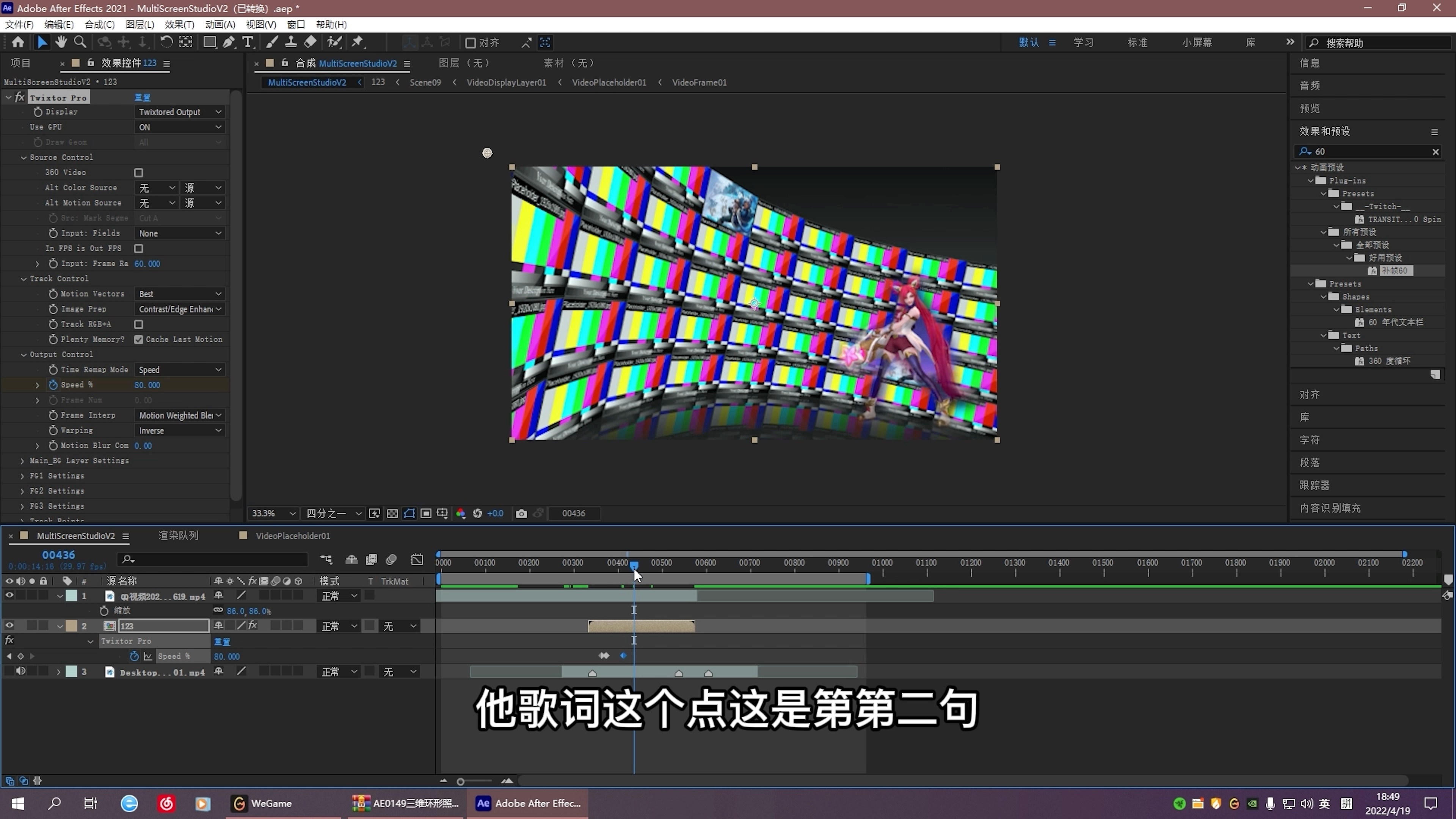1456x819 pixels.
Task: Open Frame Interp Motion Weighted dropdown
Action: pyautogui.click(x=180, y=416)
